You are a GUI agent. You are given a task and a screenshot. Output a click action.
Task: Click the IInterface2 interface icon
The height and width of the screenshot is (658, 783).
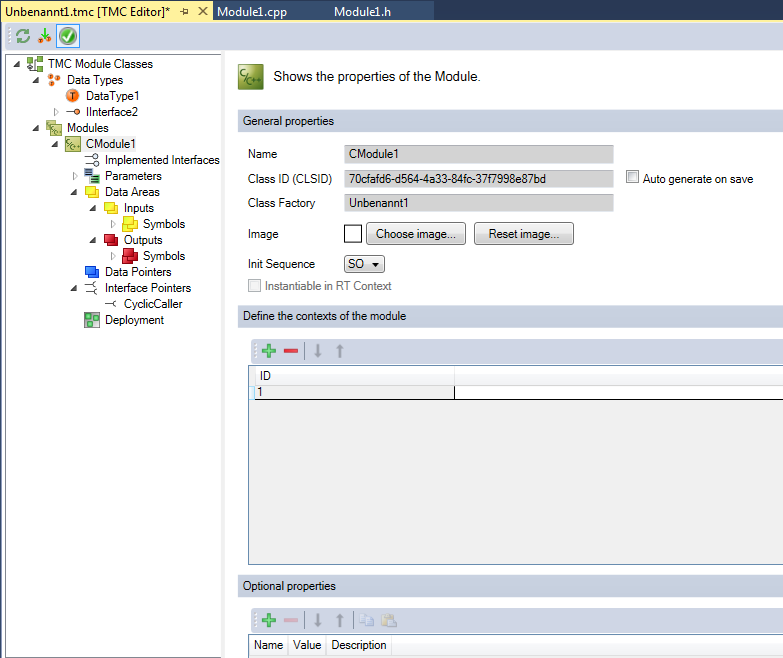73,112
